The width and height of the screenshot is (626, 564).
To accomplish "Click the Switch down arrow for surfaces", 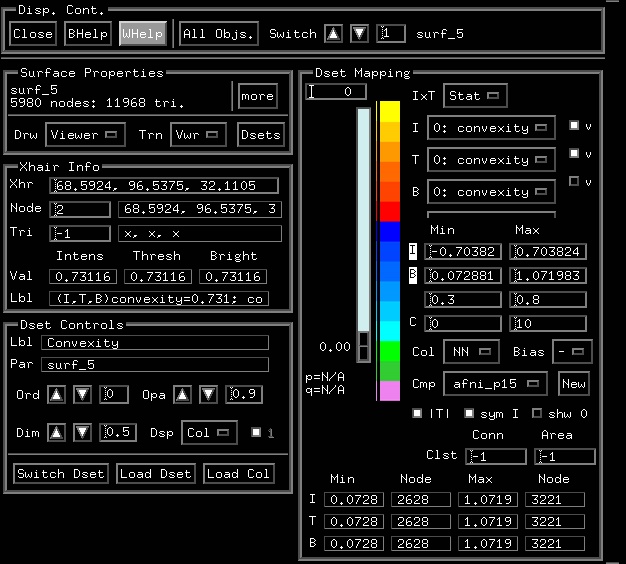I will point(359,34).
